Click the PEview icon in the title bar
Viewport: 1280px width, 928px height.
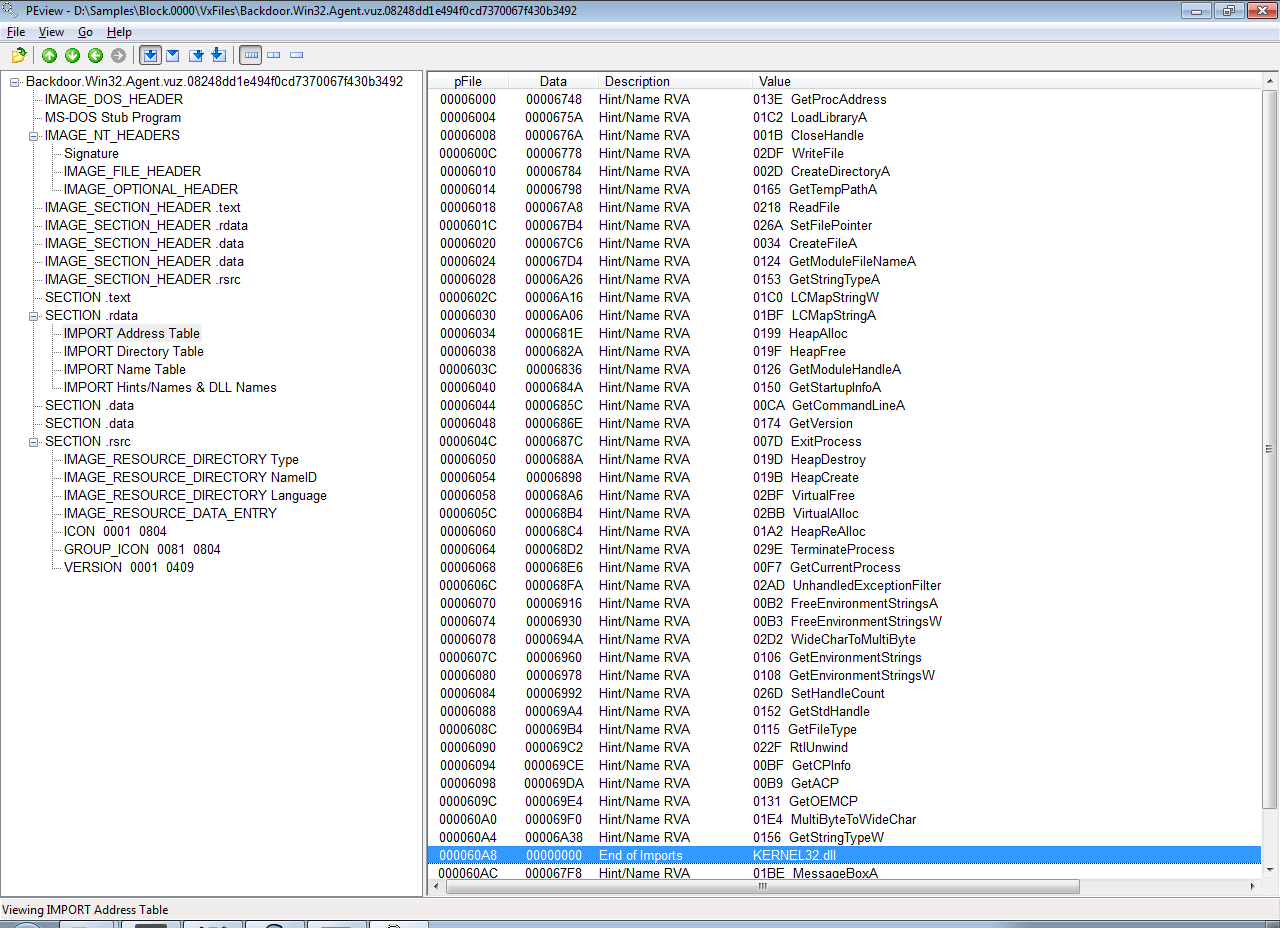point(10,11)
